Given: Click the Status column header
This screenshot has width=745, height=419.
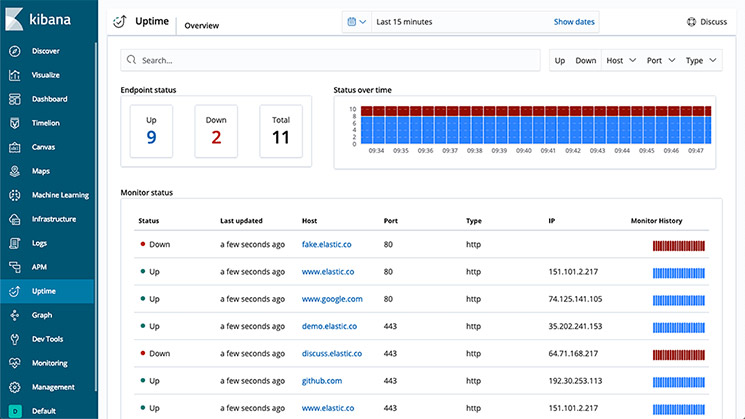Looking at the screenshot, I should 149,221.
